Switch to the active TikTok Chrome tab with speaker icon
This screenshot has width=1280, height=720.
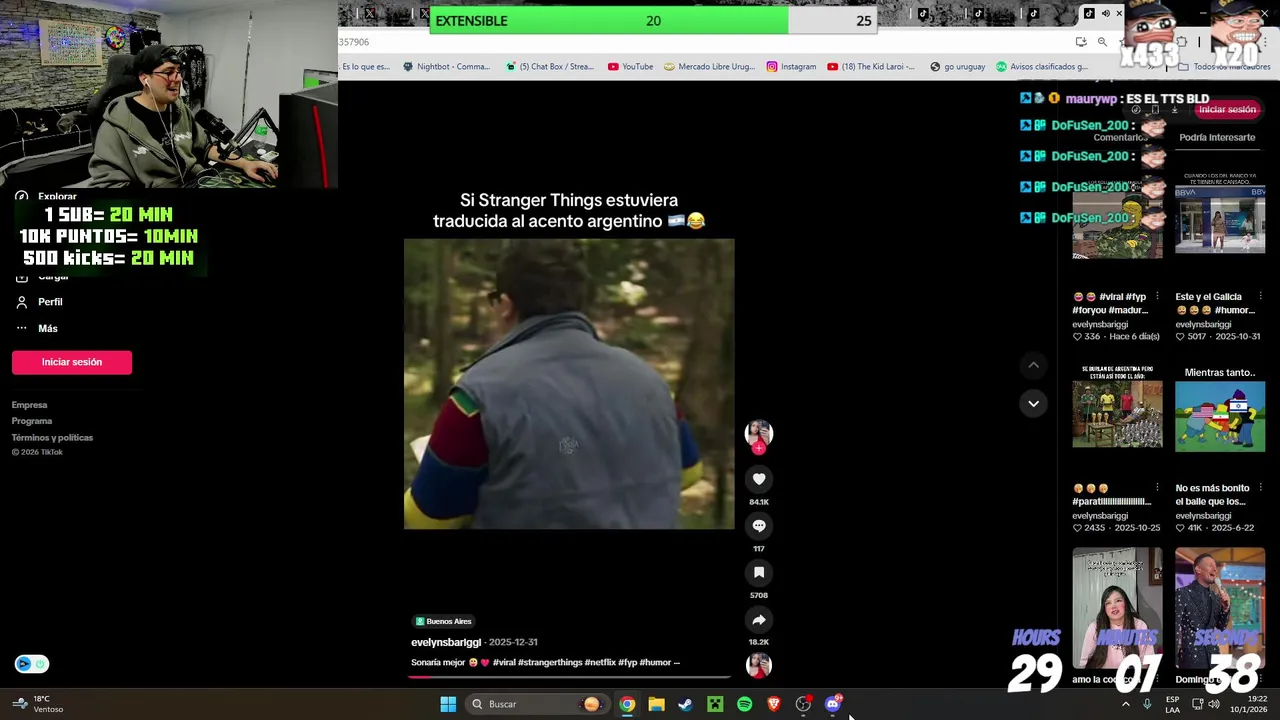1103,13
